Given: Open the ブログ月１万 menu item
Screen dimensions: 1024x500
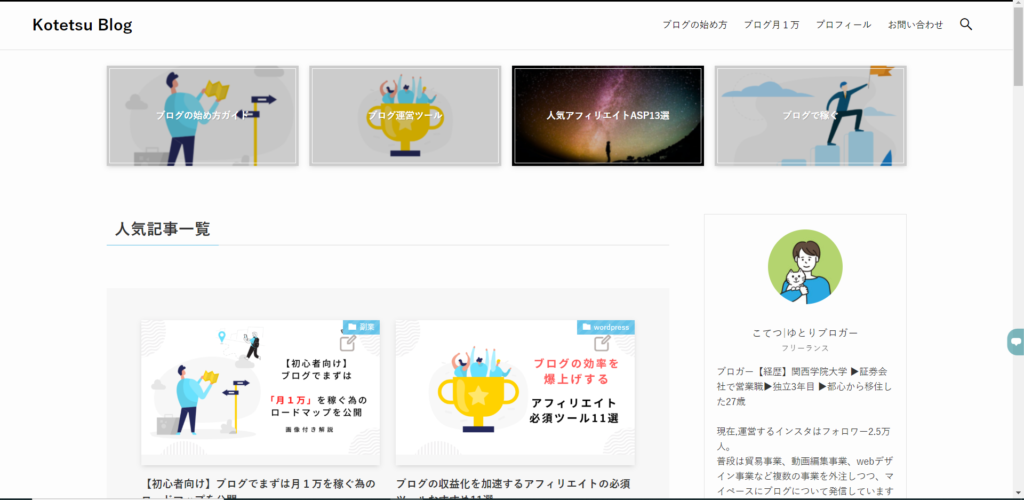Looking at the screenshot, I should pos(771,25).
